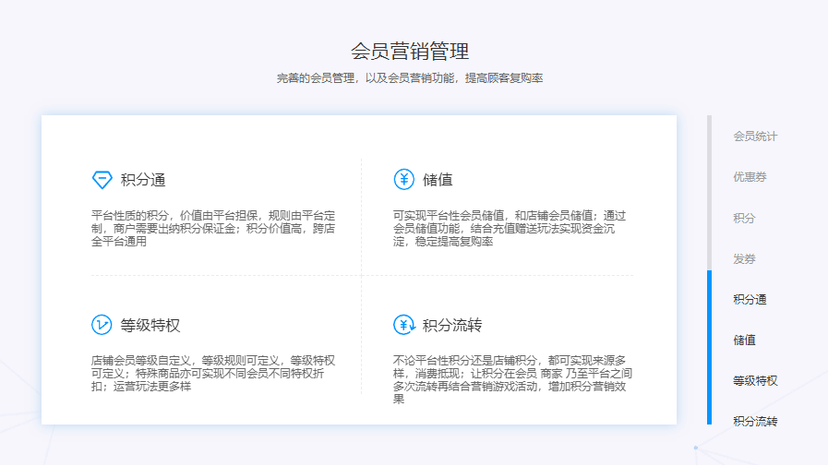
Task: Open the 积分 side tab
Action: click(744, 218)
